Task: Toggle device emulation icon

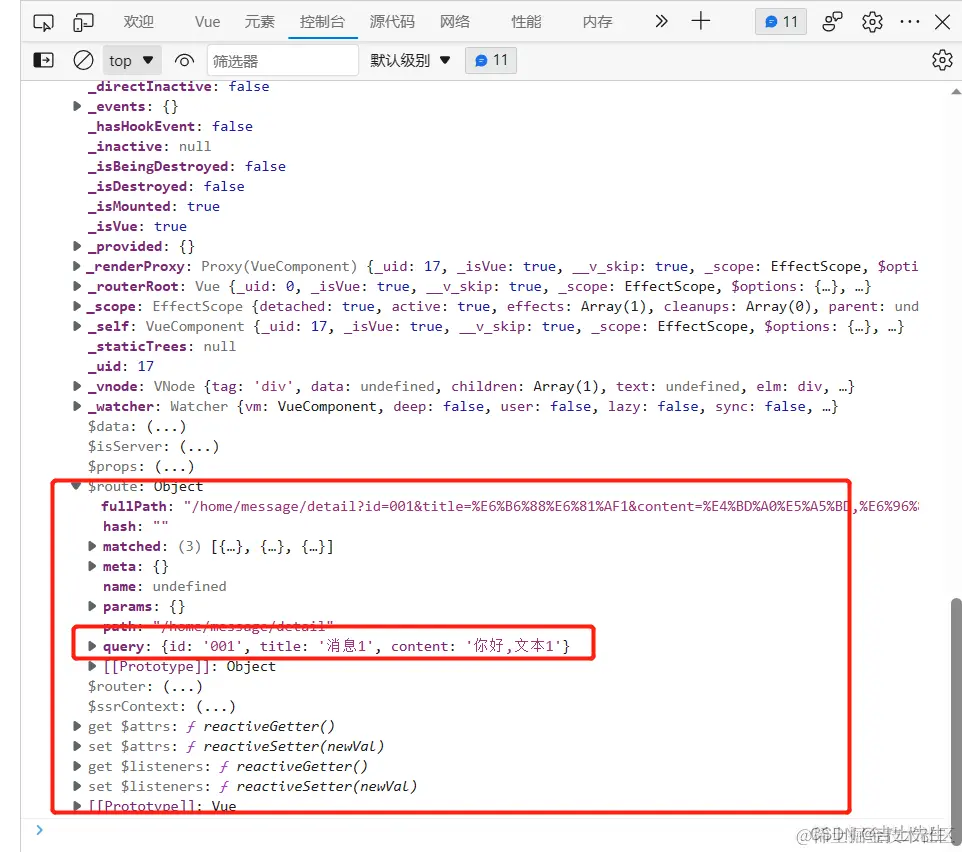Action: [x=83, y=23]
